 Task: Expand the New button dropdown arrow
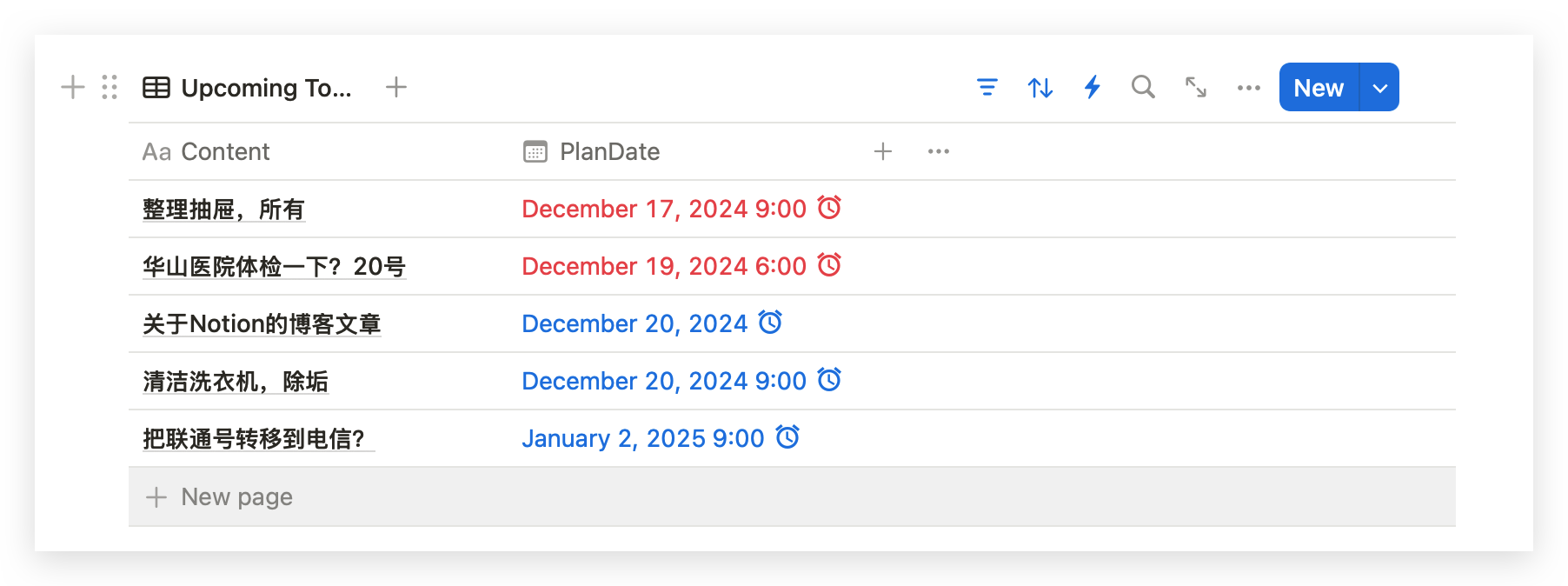(x=1379, y=87)
